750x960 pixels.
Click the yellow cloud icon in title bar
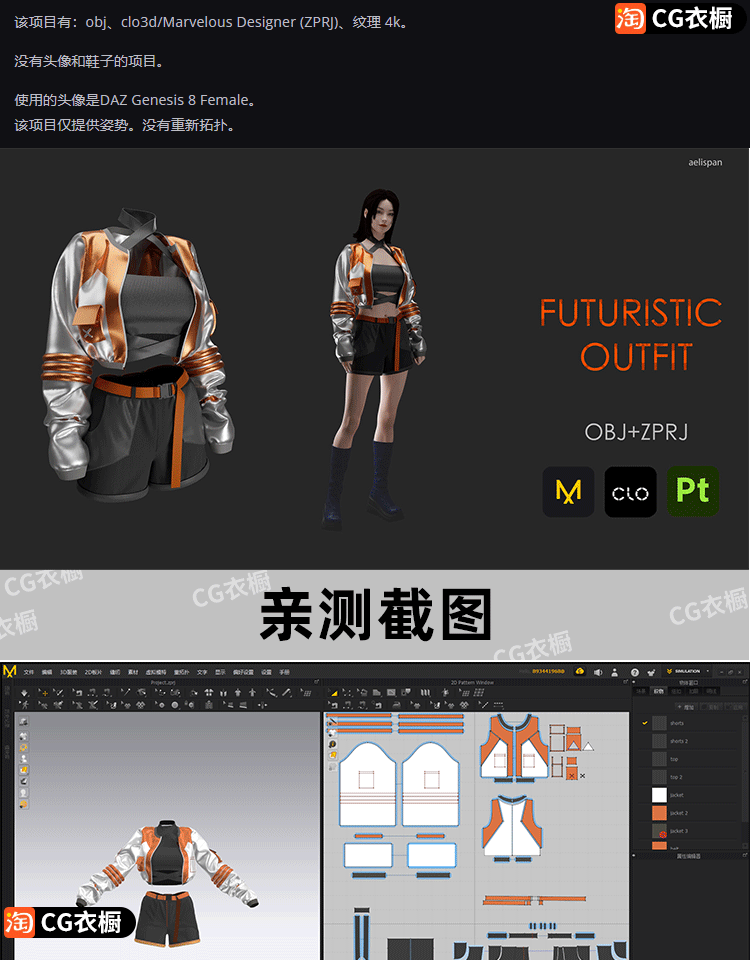pyautogui.click(x=580, y=671)
